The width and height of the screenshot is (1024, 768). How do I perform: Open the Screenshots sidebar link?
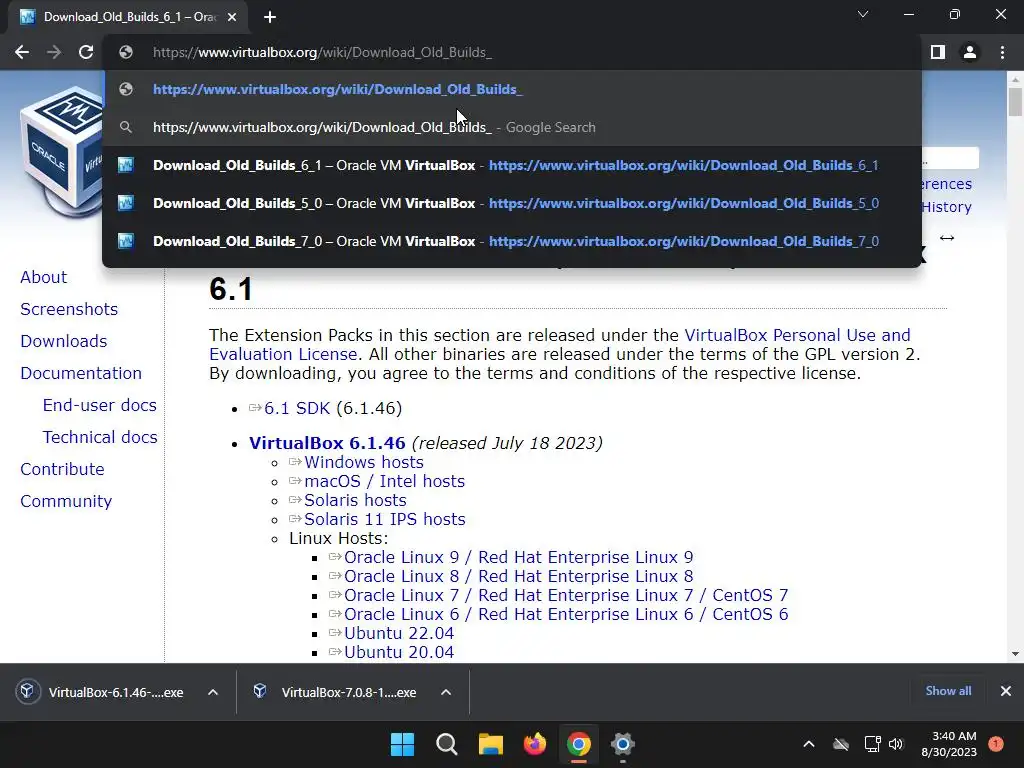tap(69, 309)
